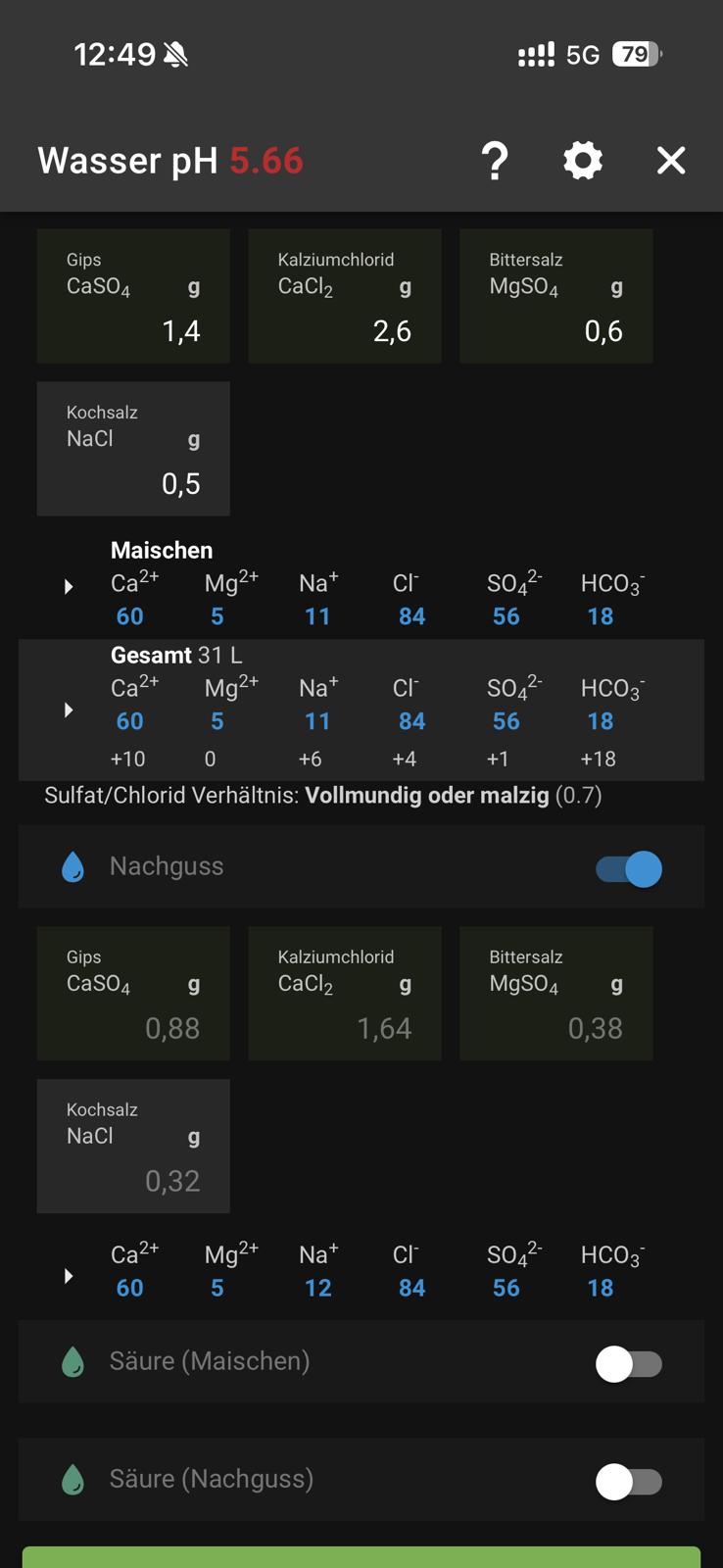Viewport: 723px width, 1568px height.
Task: Open settings via the gear icon
Action: tap(583, 161)
